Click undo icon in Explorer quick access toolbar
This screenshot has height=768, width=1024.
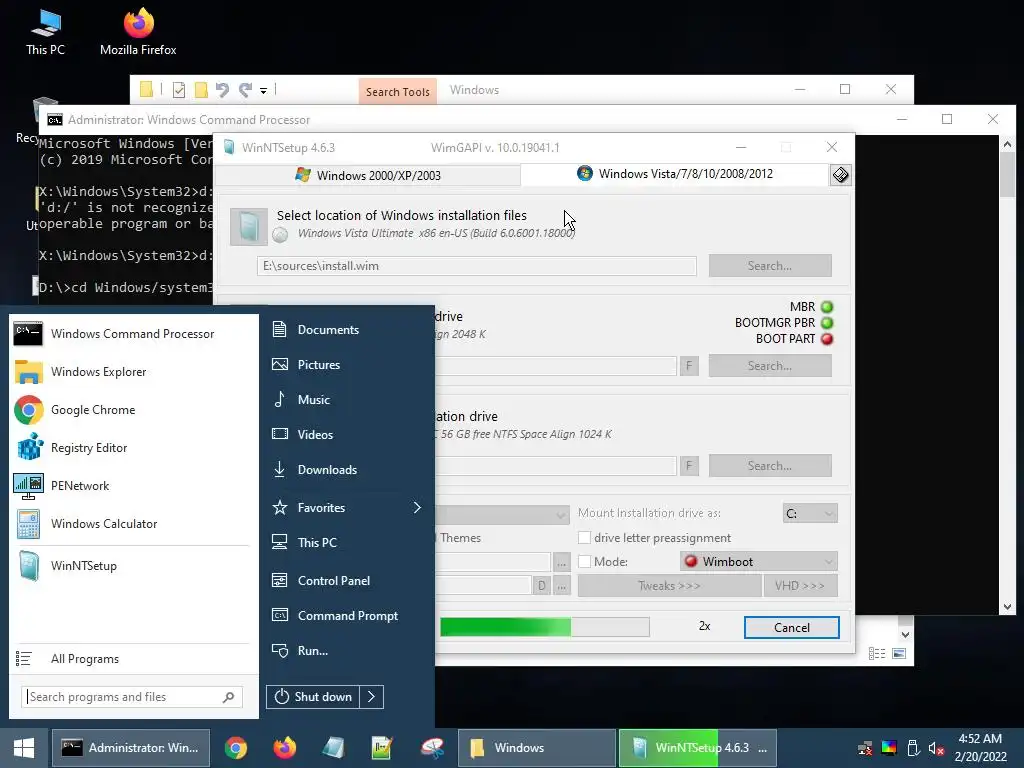[222, 89]
